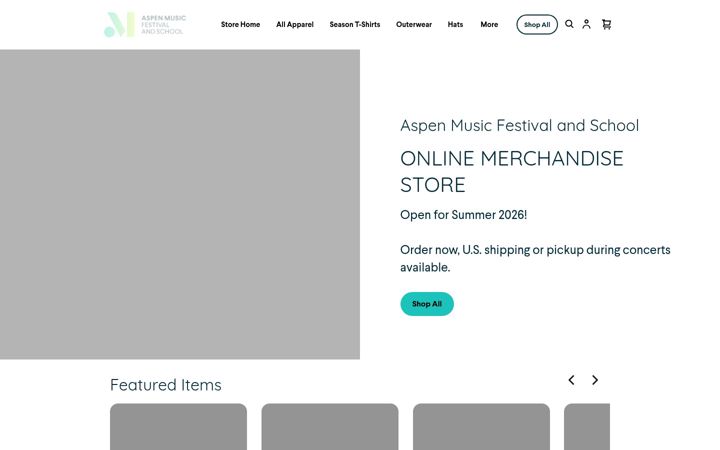This screenshot has width=720, height=450.
Task: Open the search icon in header
Action: coord(569,24)
